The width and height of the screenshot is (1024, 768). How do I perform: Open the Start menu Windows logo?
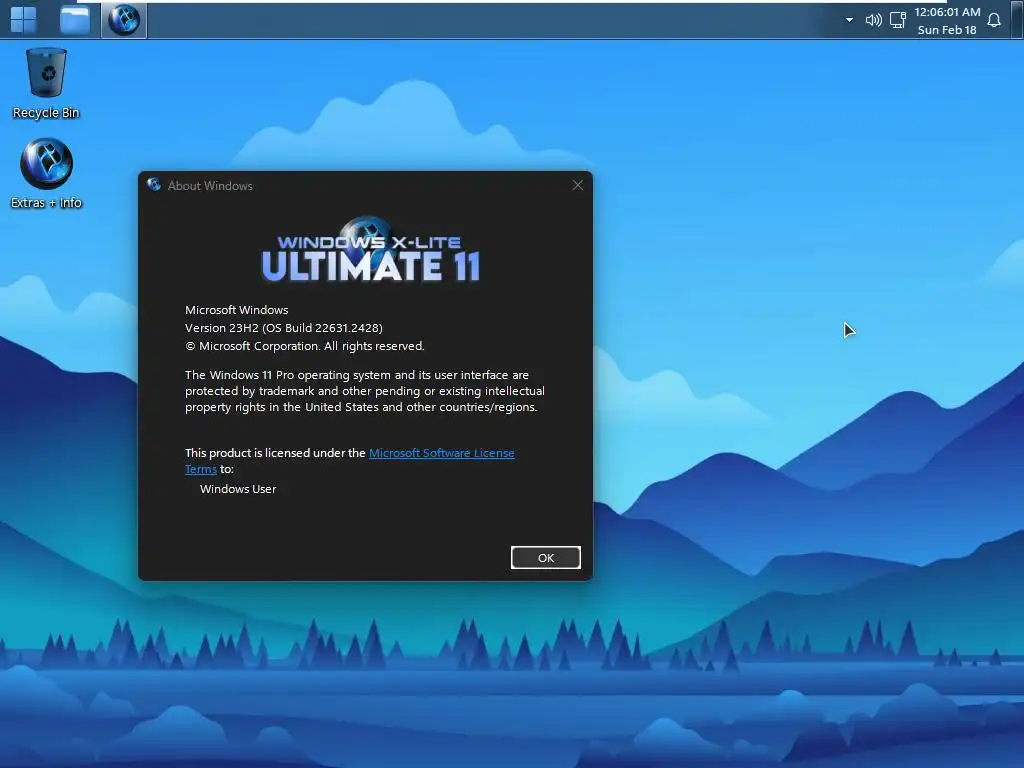coord(24,20)
